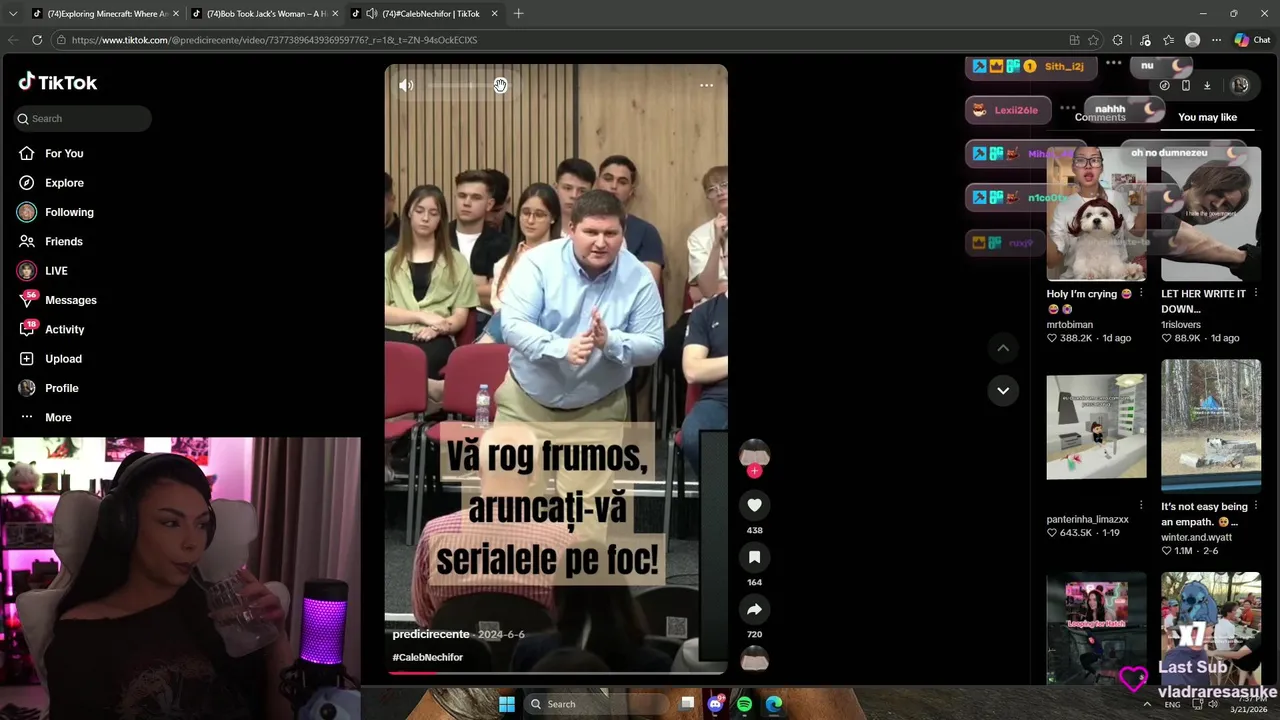Open the Explore page
The width and height of the screenshot is (1280, 720).
pyautogui.click(x=52, y=183)
